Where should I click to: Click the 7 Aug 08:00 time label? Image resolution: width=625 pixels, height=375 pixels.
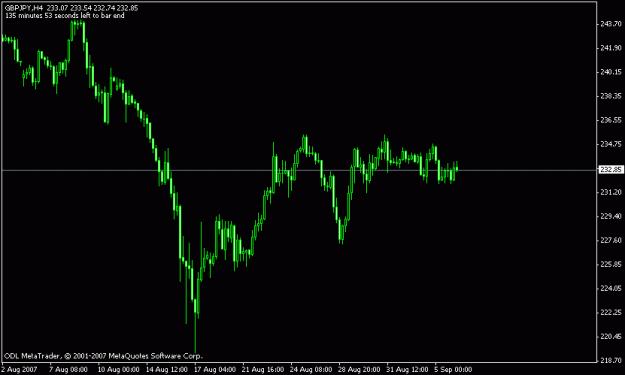point(68,369)
